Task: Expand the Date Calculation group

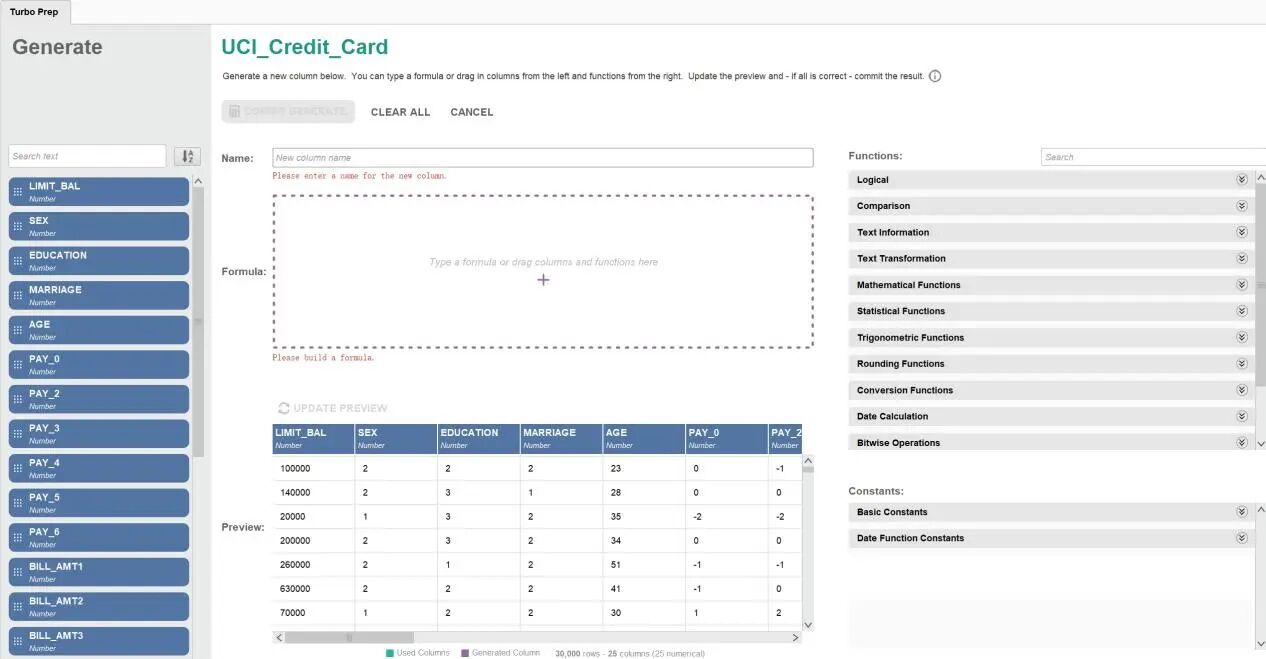Action: [x=1242, y=416]
